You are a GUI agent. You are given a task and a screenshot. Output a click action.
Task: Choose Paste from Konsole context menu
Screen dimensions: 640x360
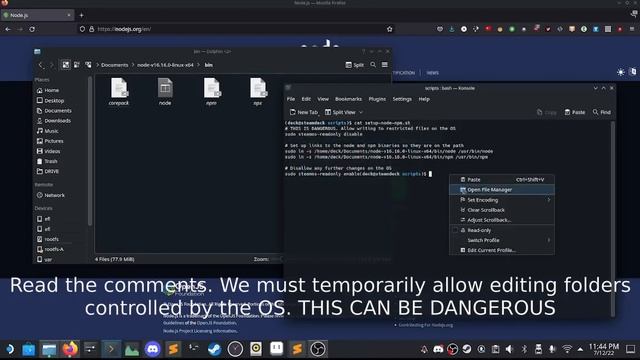[502, 180]
